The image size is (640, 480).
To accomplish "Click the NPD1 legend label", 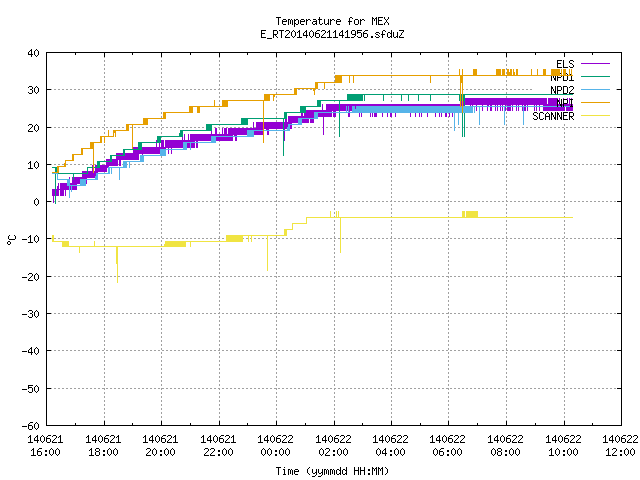I will [x=562, y=78].
